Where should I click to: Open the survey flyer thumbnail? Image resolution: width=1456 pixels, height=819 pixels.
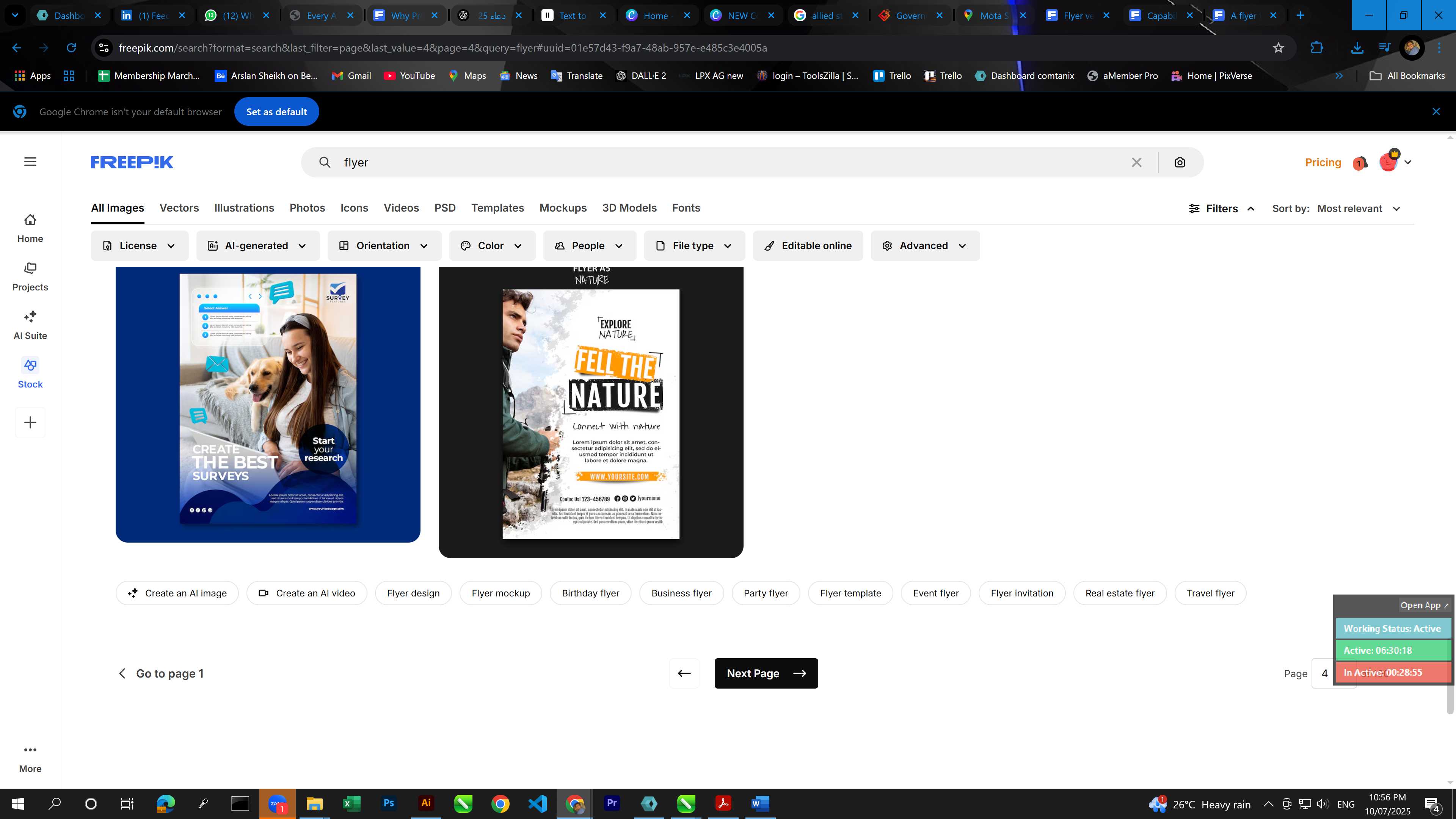point(268,404)
